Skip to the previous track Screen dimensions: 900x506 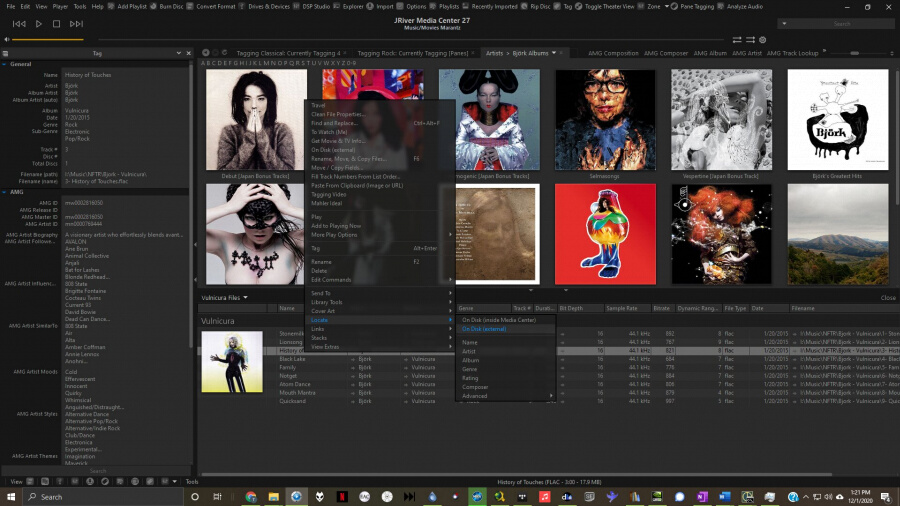coord(19,24)
